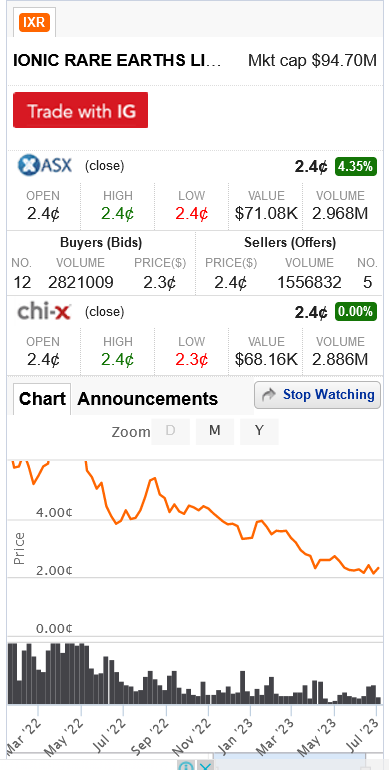Close the ad with the X icon

coord(205,765)
